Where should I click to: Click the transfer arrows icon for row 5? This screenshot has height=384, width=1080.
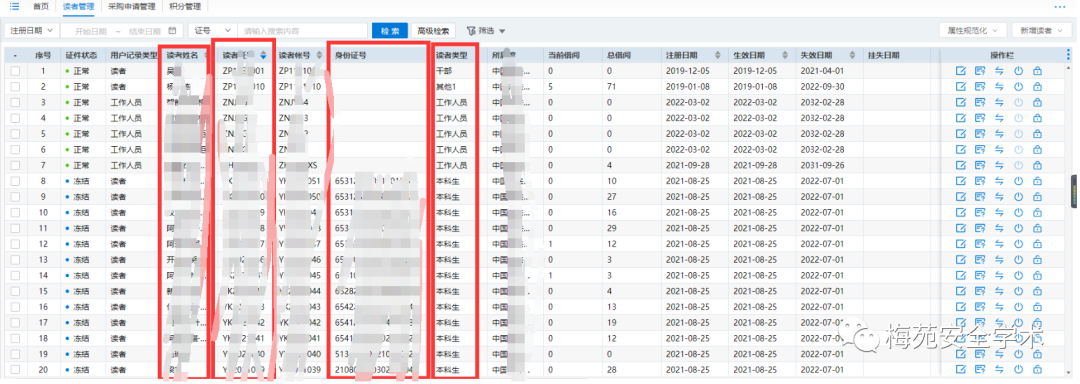click(999, 134)
